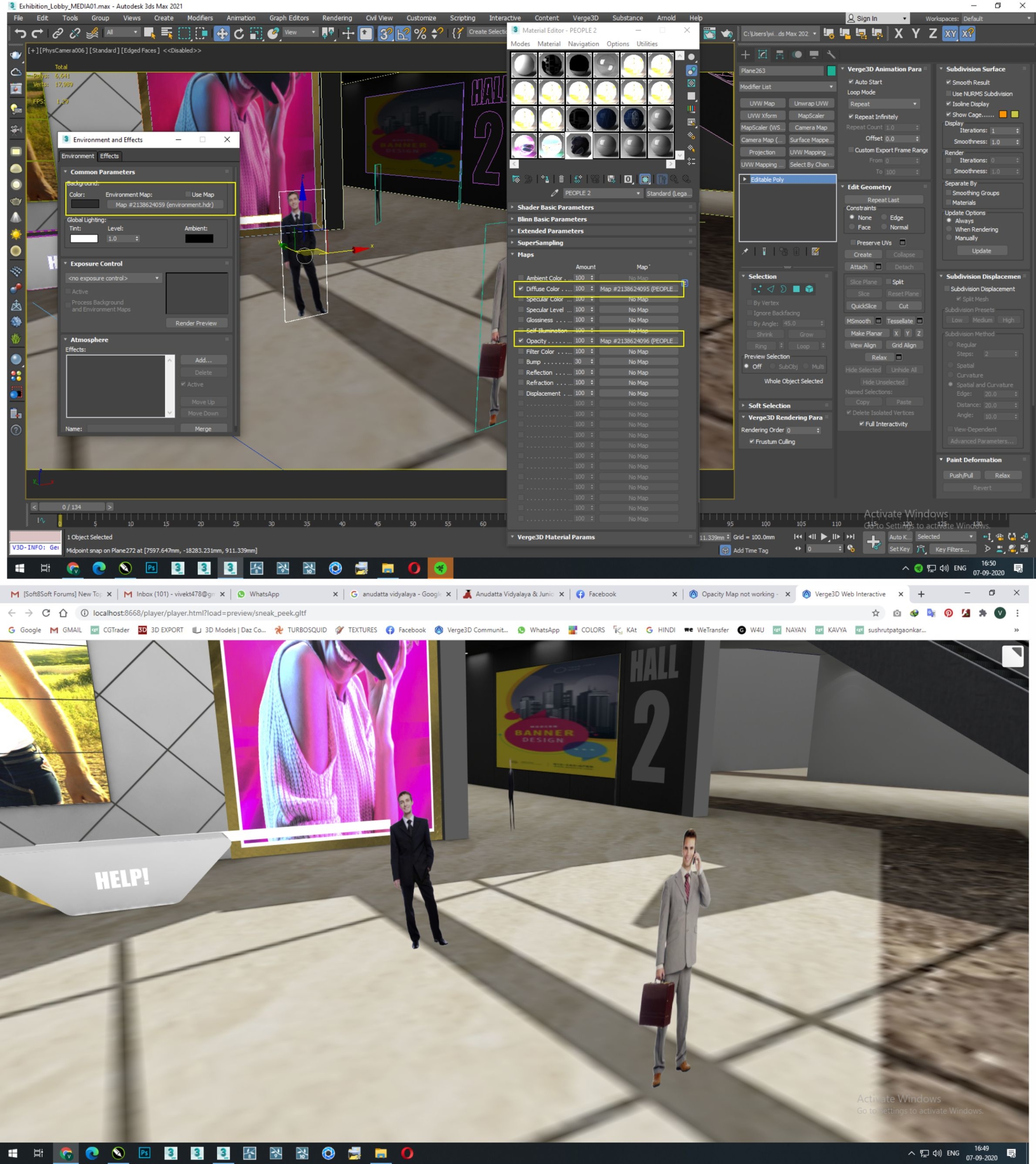Select Polygon sub-object level in Selection
Screen dimensions: 1036x1164
click(796, 289)
